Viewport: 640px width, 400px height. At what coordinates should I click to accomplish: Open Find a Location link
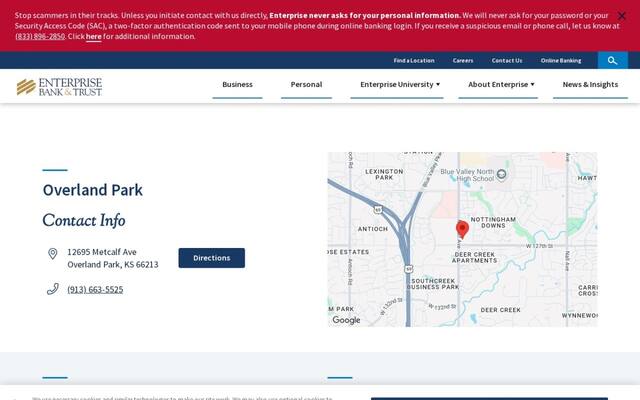click(x=414, y=60)
